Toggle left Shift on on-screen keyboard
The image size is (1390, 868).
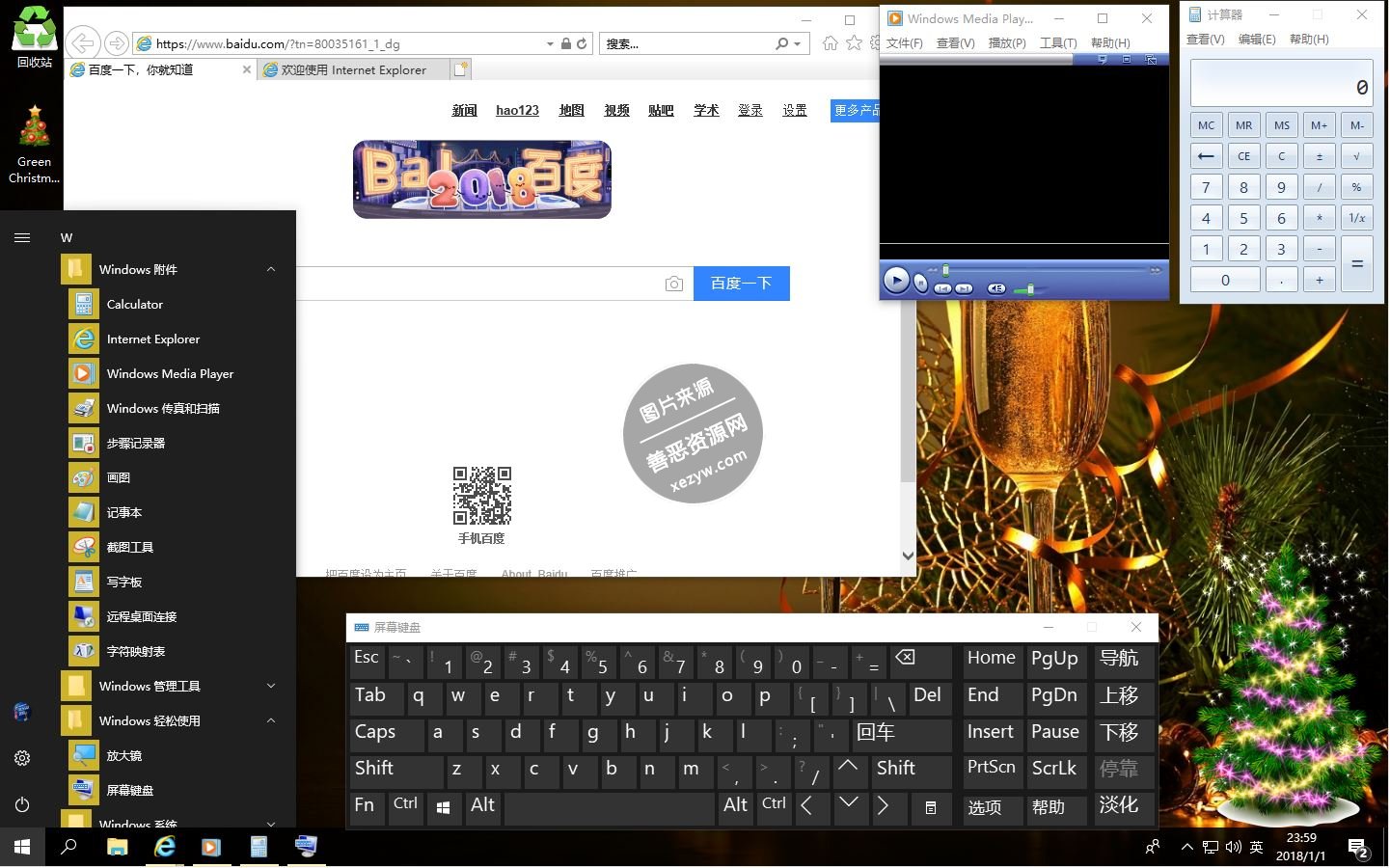(x=396, y=771)
